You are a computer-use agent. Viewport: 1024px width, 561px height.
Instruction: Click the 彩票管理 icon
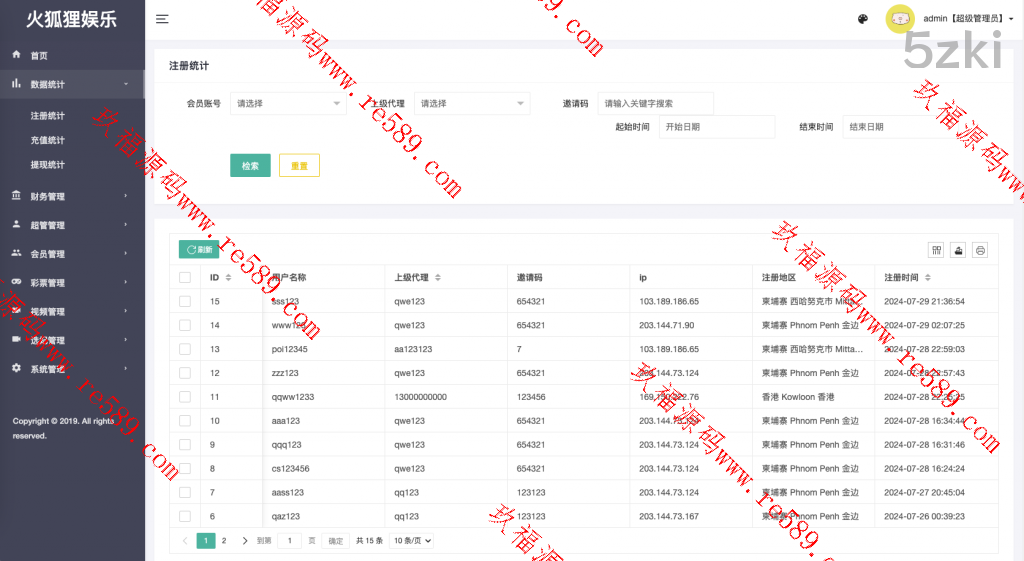[x=16, y=282]
